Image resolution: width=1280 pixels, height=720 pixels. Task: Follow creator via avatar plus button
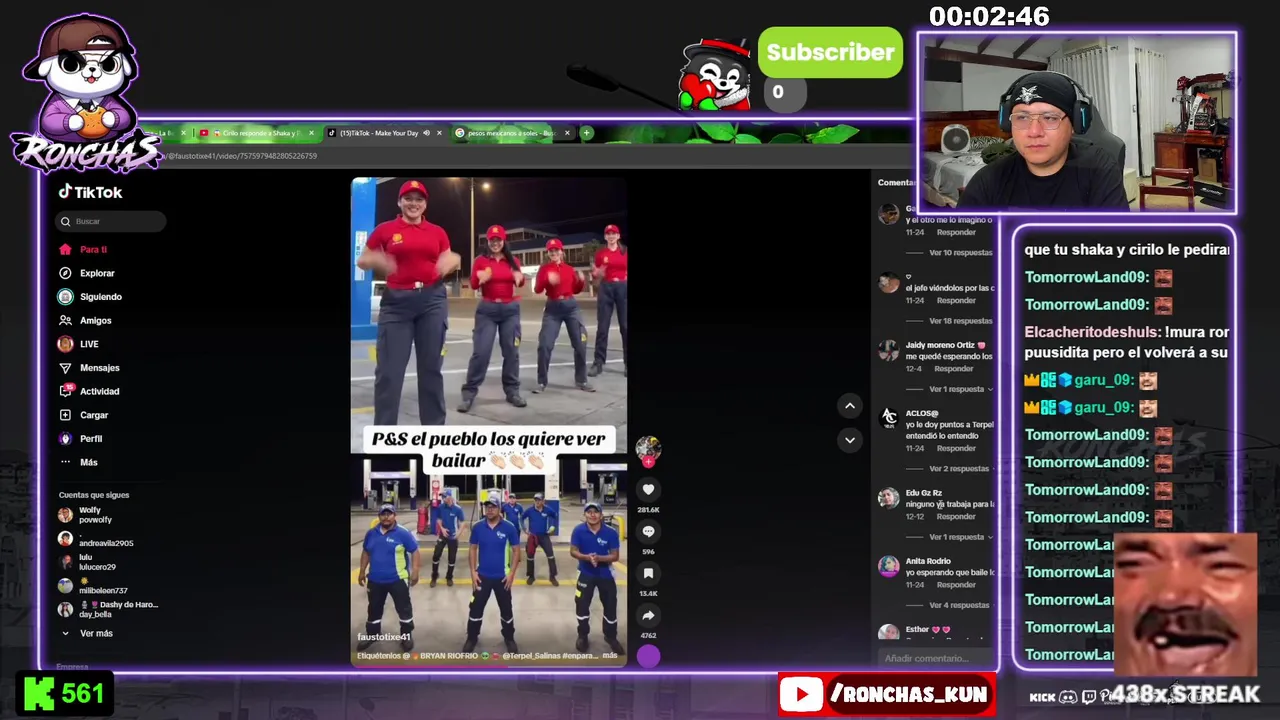pyautogui.click(x=648, y=462)
